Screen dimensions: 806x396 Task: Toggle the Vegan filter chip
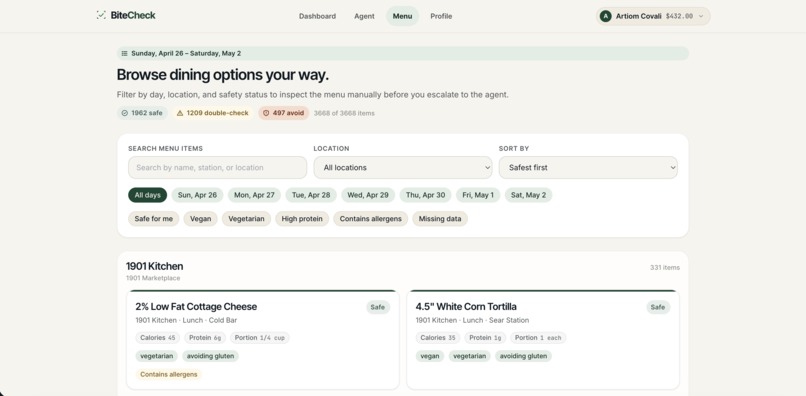coord(200,219)
